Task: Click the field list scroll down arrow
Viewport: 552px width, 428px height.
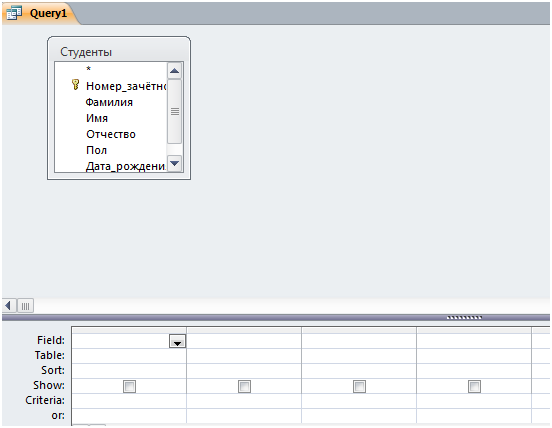Action: tap(174, 163)
